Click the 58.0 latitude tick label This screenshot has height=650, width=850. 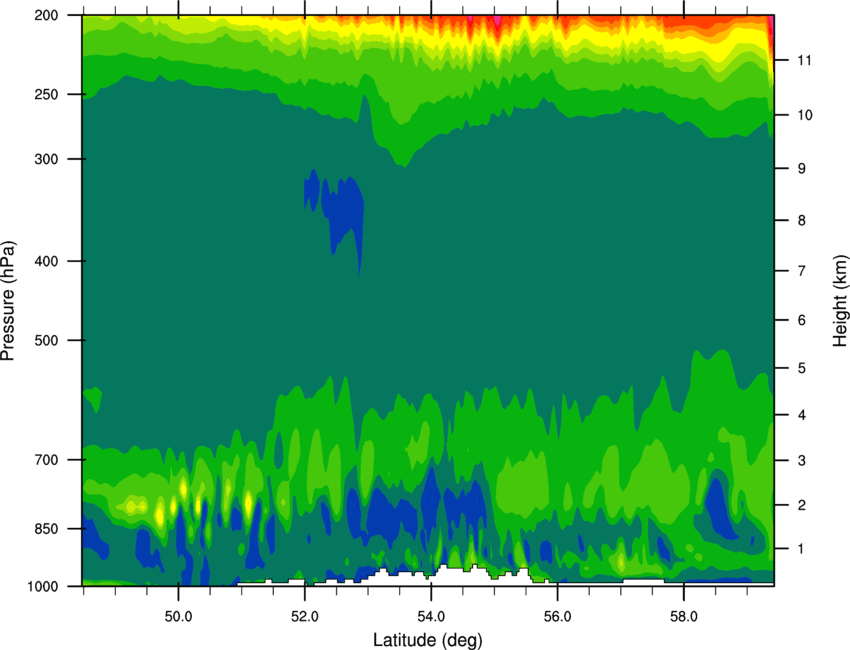[x=684, y=617]
